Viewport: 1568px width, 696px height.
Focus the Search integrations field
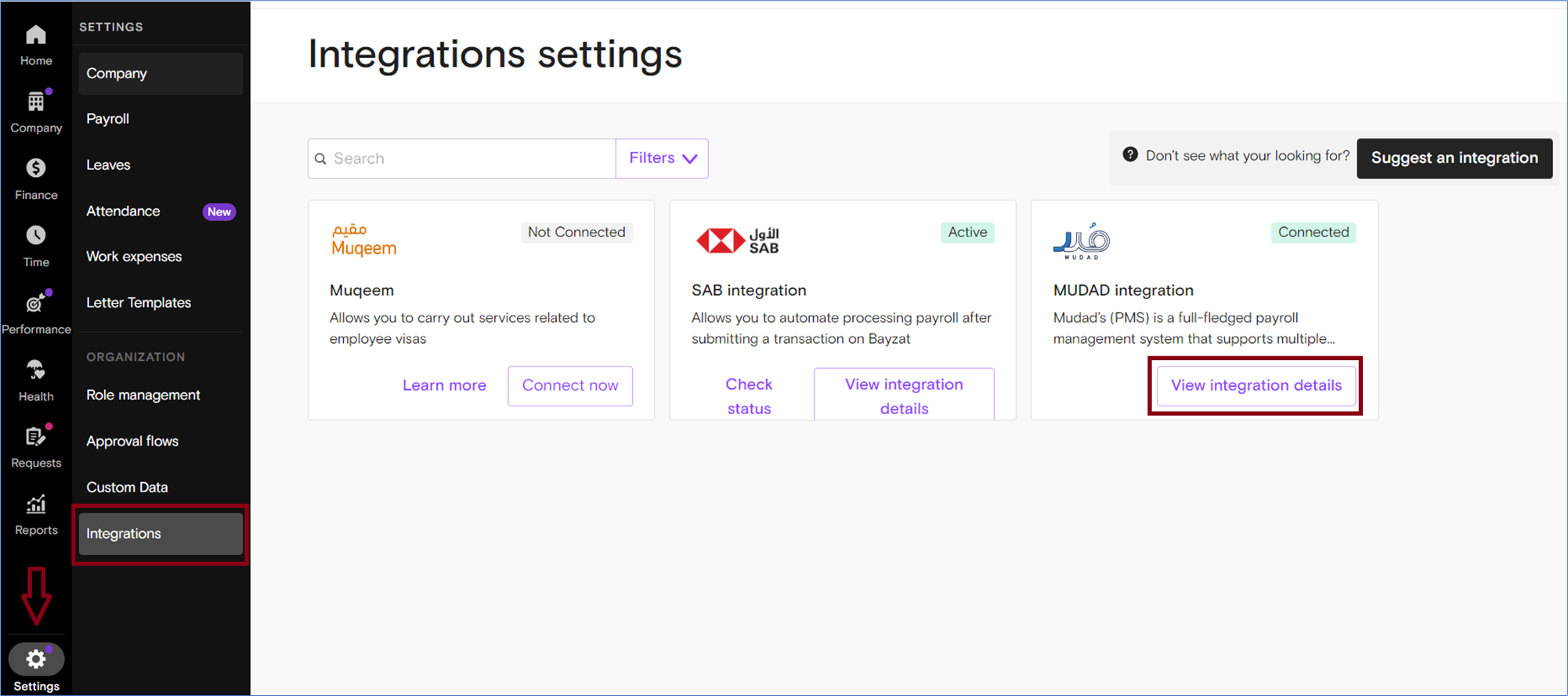click(462, 159)
